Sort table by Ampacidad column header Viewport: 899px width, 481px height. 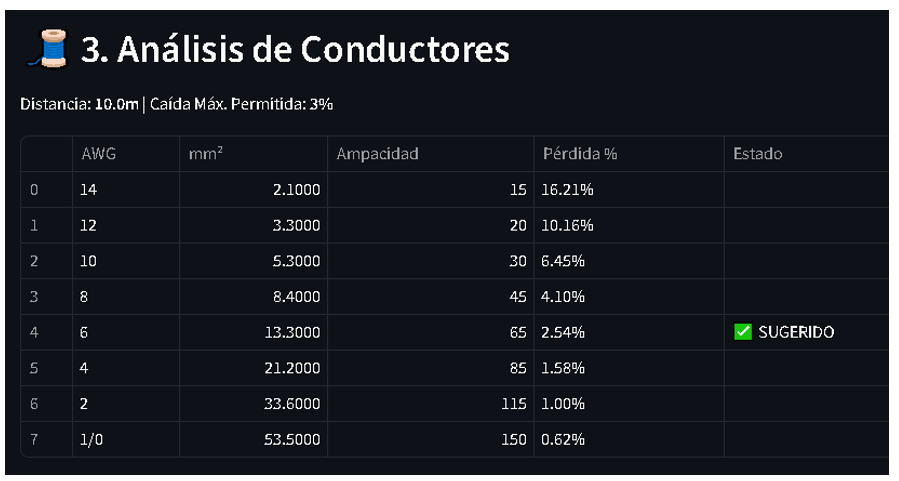point(377,154)
